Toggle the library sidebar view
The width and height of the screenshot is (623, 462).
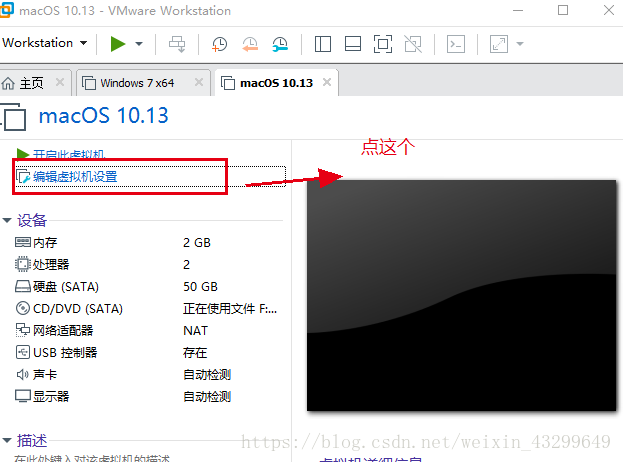pyautogui.click(x=323, y=44)
